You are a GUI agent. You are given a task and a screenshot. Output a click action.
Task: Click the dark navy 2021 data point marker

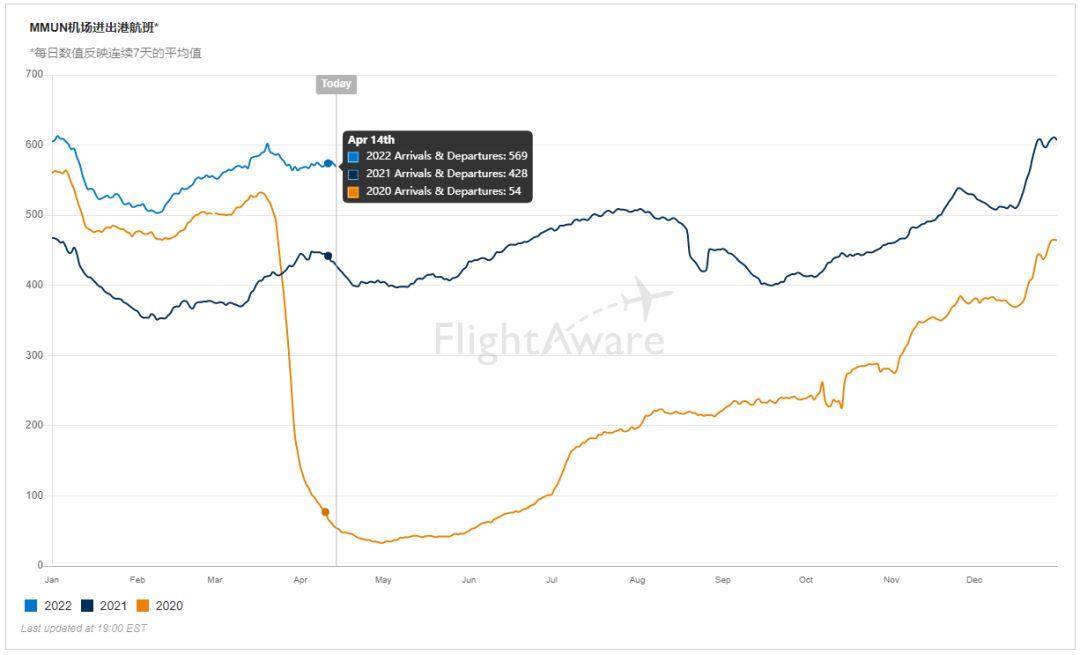pyautogui.click(x=328, y=256)
